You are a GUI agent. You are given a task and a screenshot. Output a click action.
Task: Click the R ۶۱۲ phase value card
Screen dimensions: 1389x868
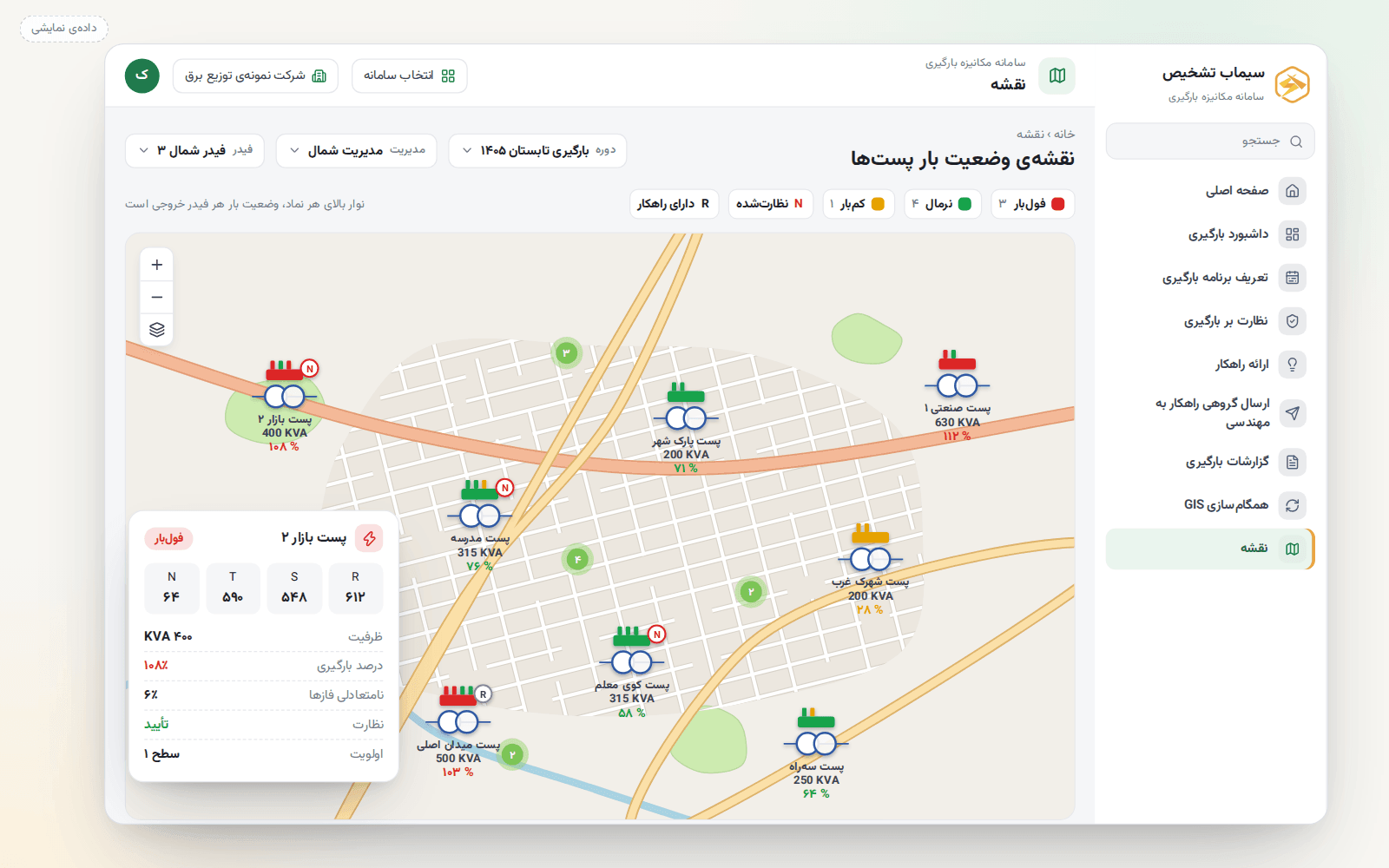(356, 589)
